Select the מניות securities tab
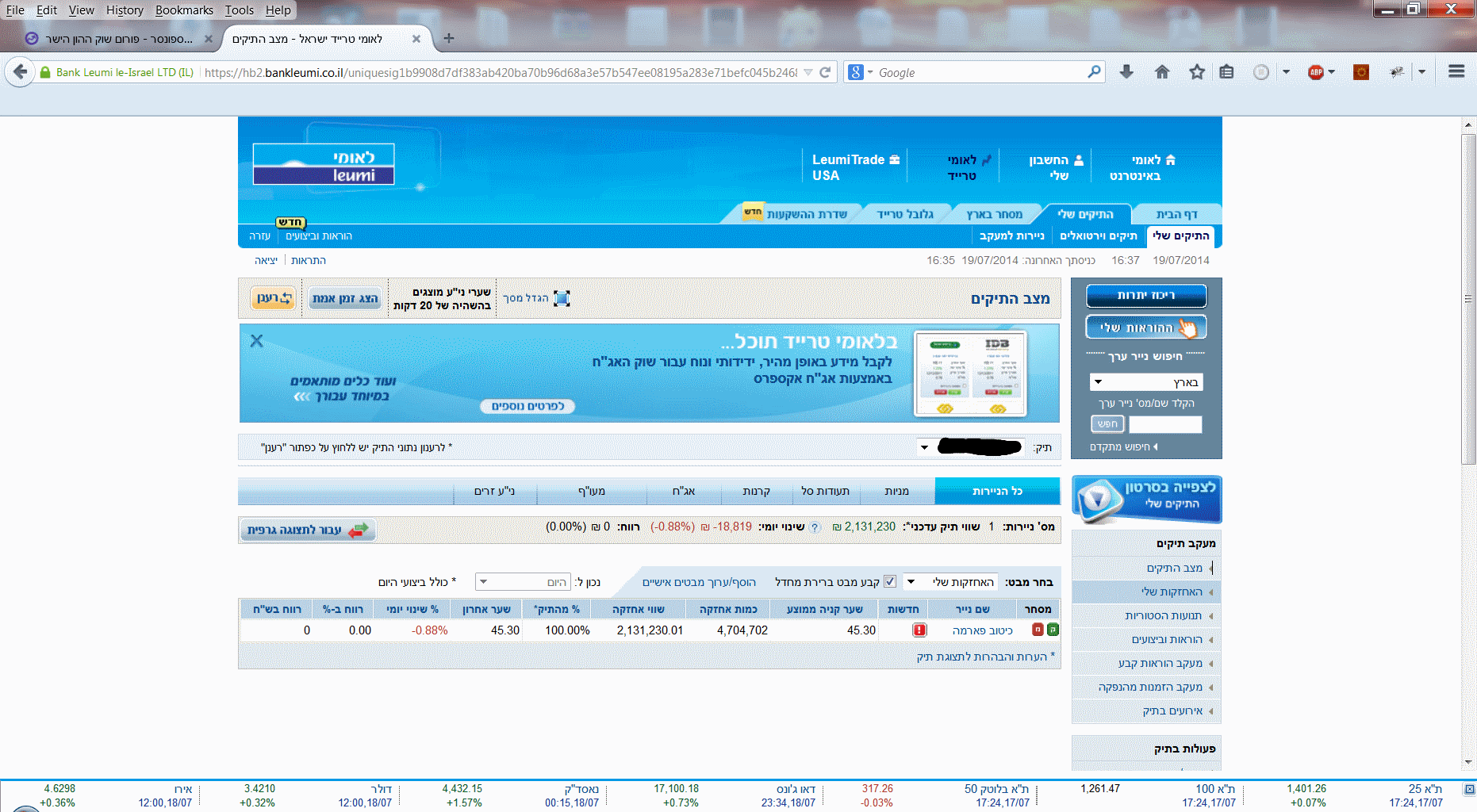This screenshot has width=1477, height=812. [x=896, y=491]
